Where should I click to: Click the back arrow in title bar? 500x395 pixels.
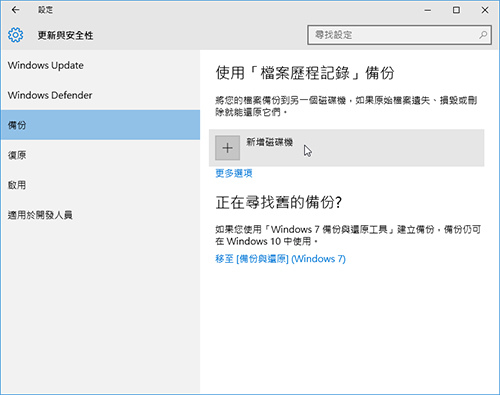15,10
